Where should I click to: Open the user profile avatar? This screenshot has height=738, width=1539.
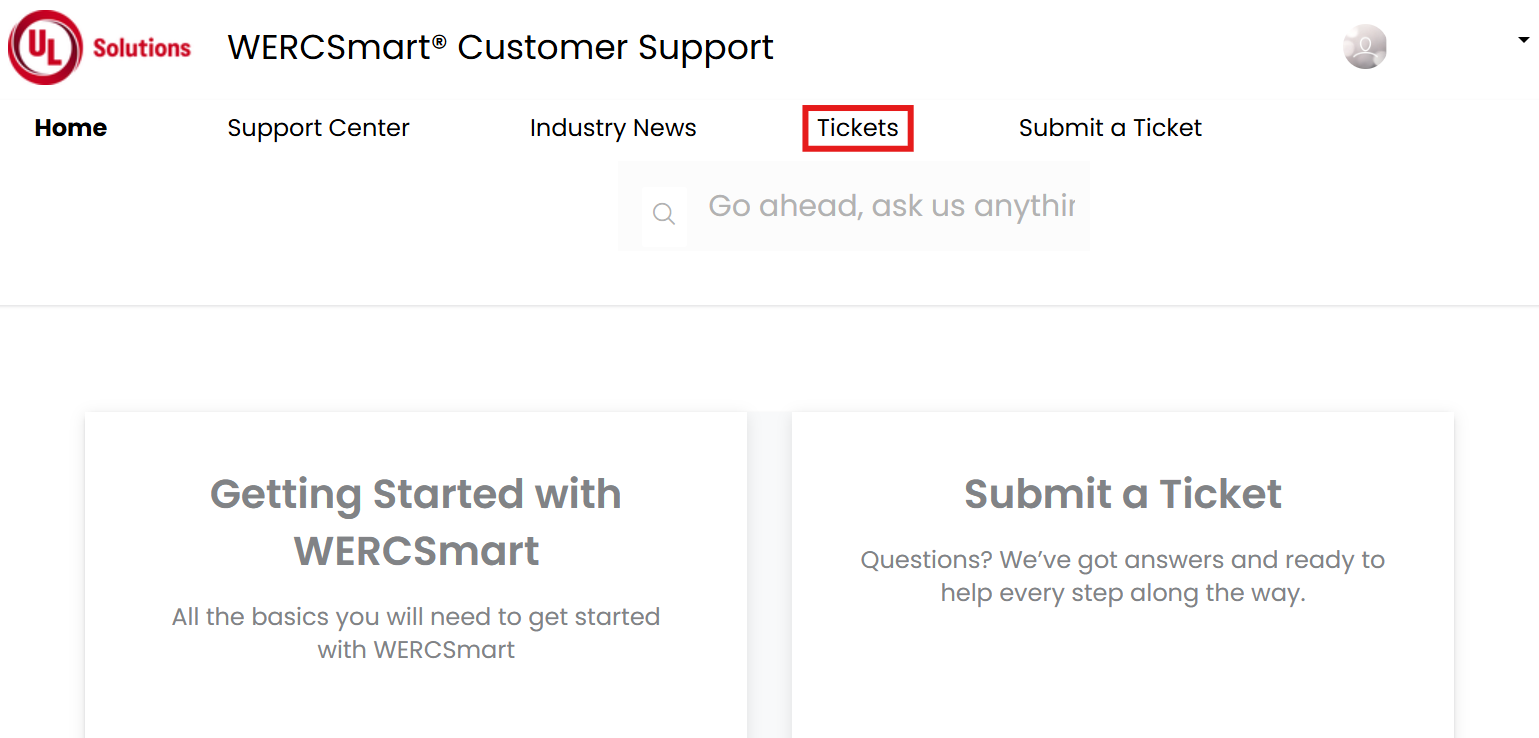point(1364,46)
